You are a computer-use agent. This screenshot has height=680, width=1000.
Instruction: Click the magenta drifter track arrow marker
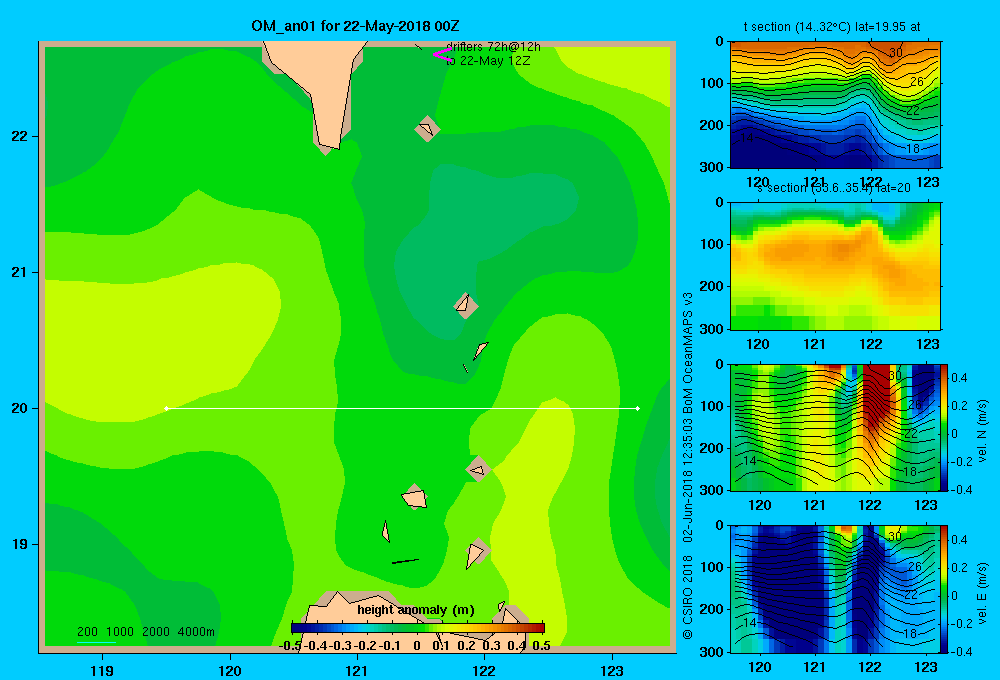(441, 55)
